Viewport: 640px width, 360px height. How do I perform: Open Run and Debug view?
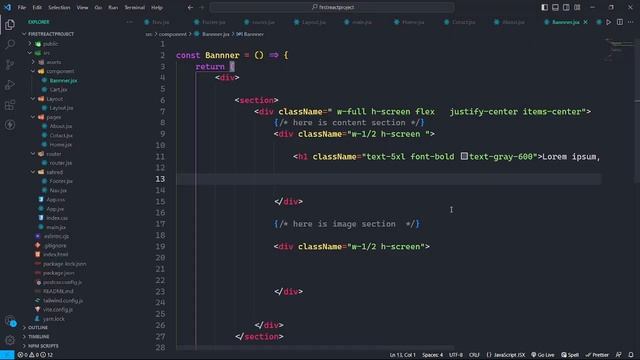coord(10,84)
